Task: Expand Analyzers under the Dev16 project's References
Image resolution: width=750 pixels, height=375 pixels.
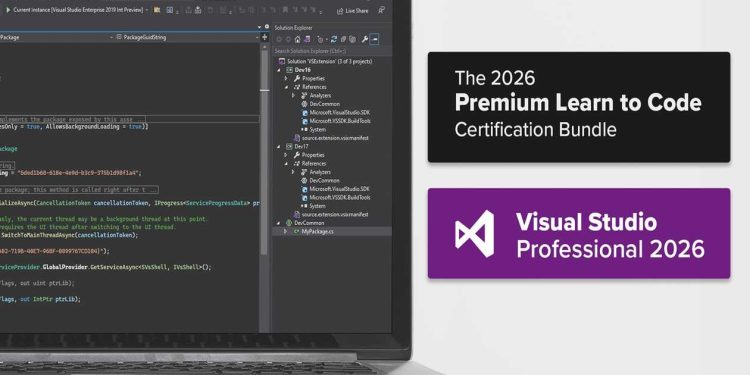Action: tap(293, 96)
